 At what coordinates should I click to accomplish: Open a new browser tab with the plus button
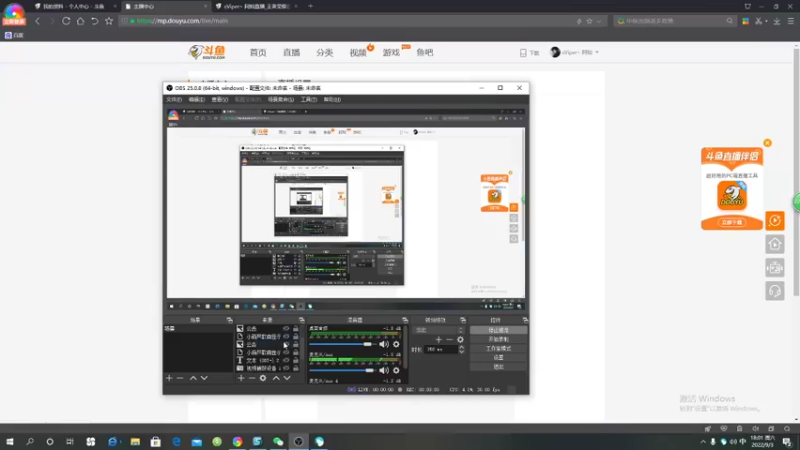coord(310,6)
